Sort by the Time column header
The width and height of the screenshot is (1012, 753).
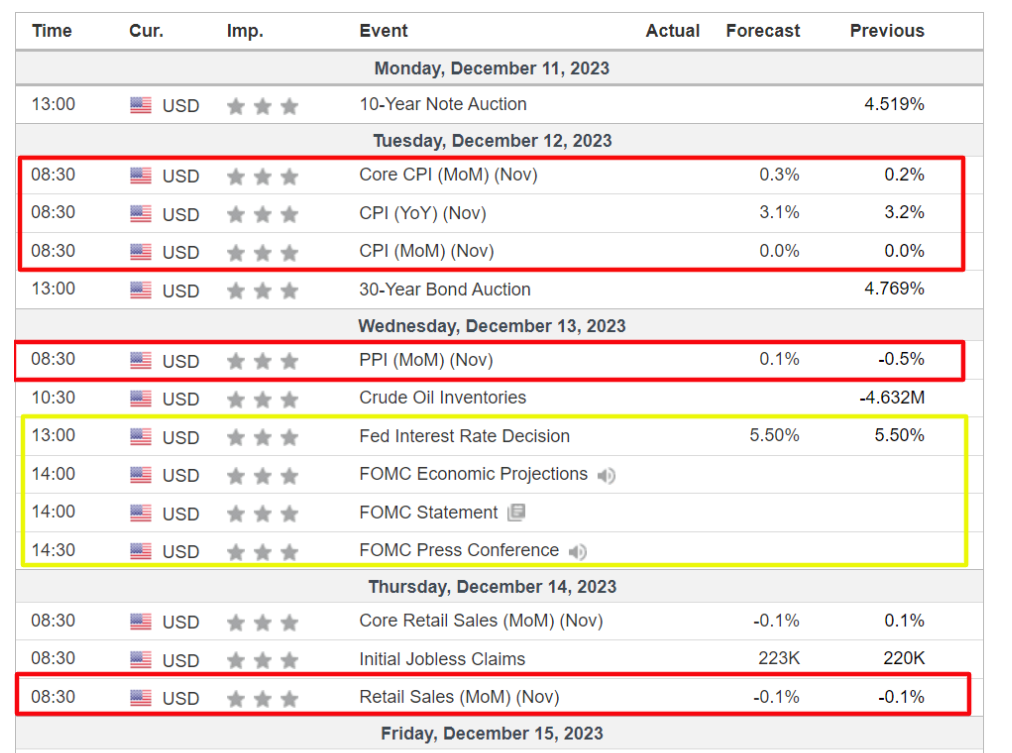(x=52, y=31)
